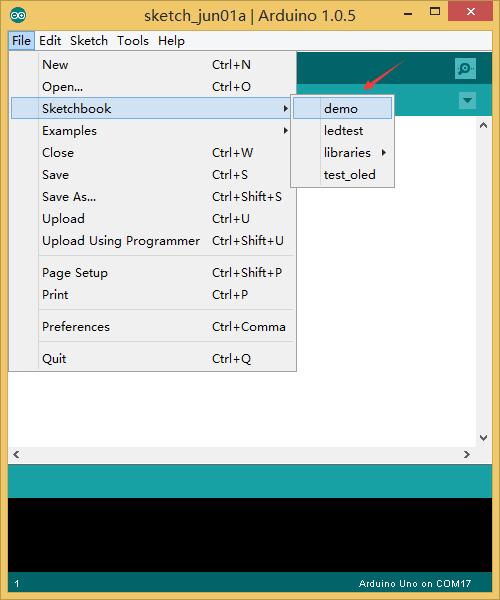This screenshot has width=500, height=600.
Task: Choose Upload from the File menu
Action: [153, 218]
